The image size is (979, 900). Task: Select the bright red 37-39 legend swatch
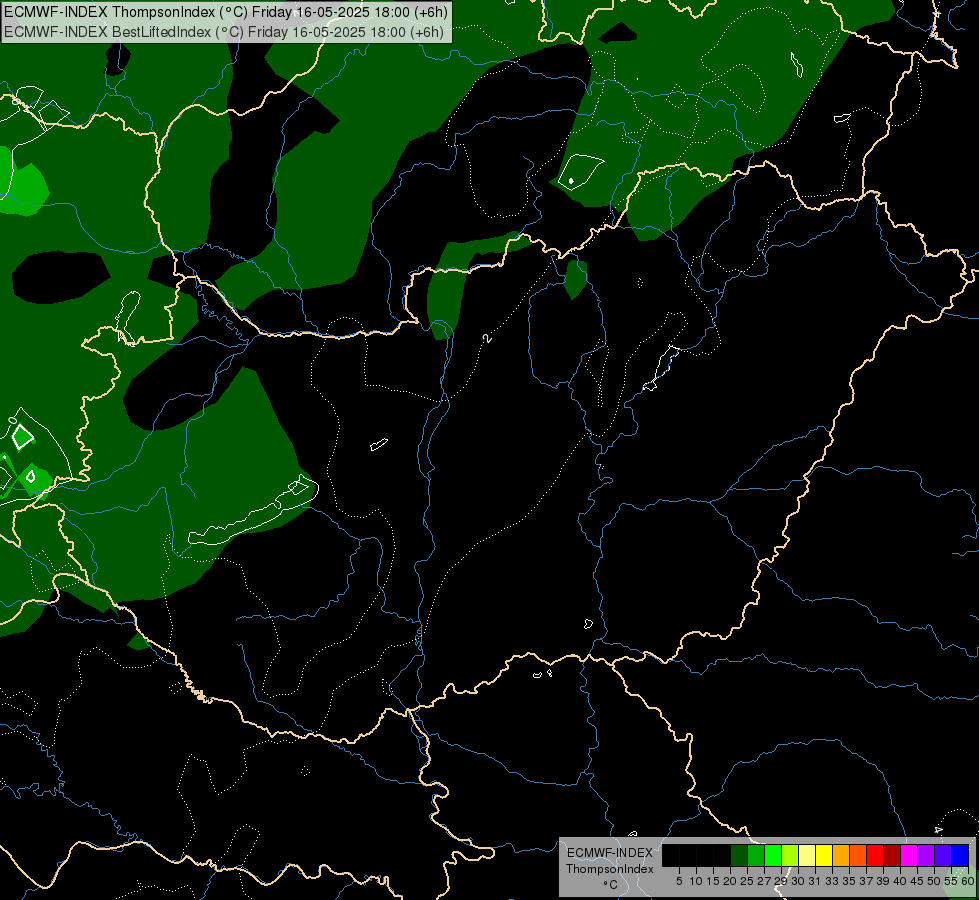coord(875,855)
